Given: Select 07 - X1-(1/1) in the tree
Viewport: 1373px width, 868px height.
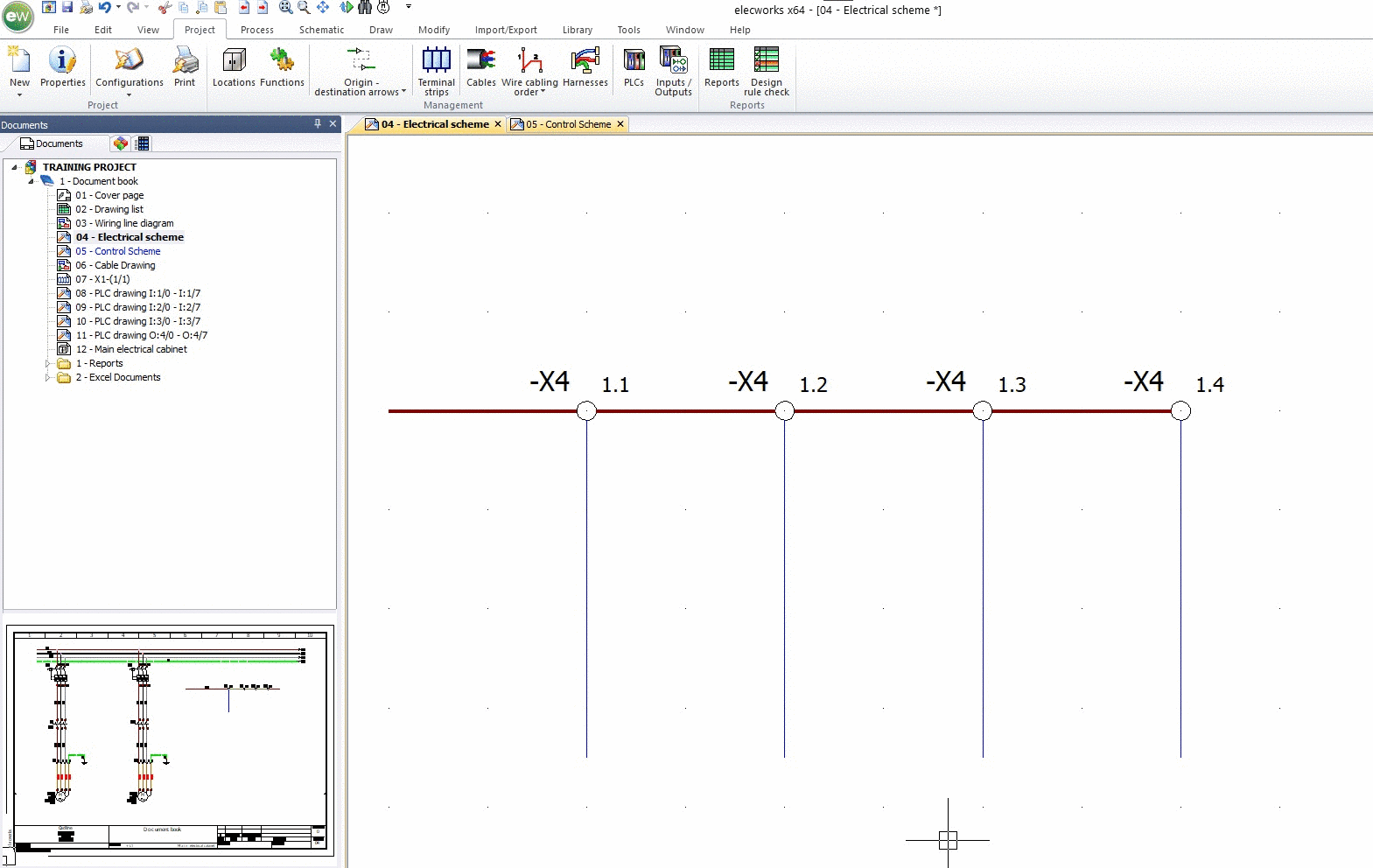Looking at the screenshot, I should click(x=102, y=279).
